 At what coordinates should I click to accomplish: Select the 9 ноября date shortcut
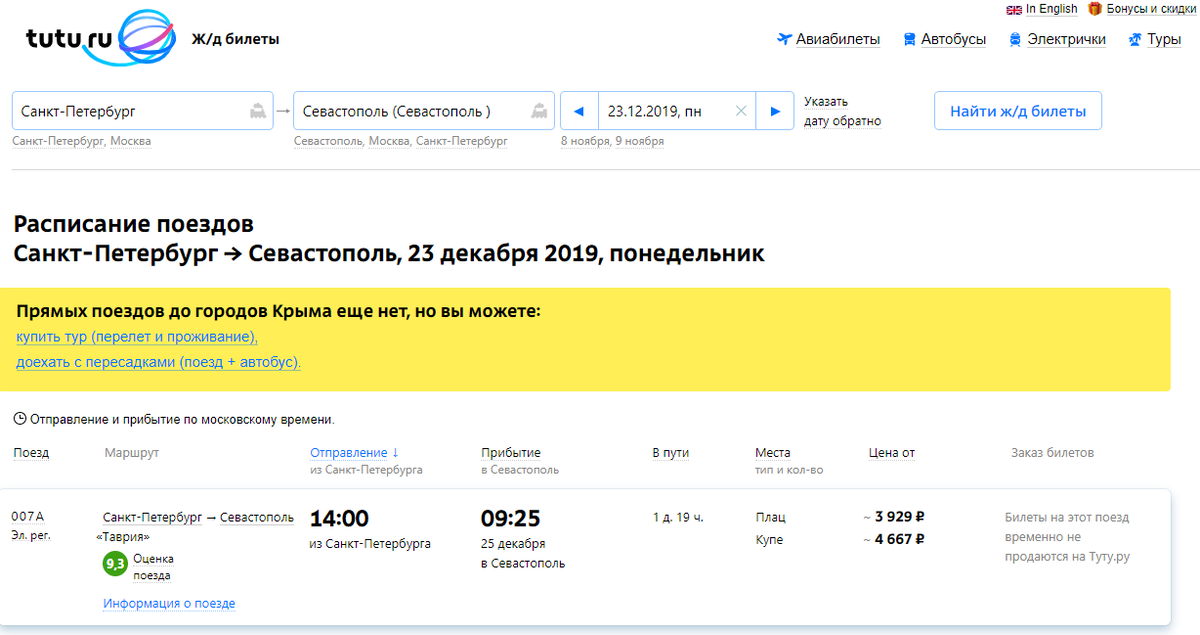pos(639,141)
